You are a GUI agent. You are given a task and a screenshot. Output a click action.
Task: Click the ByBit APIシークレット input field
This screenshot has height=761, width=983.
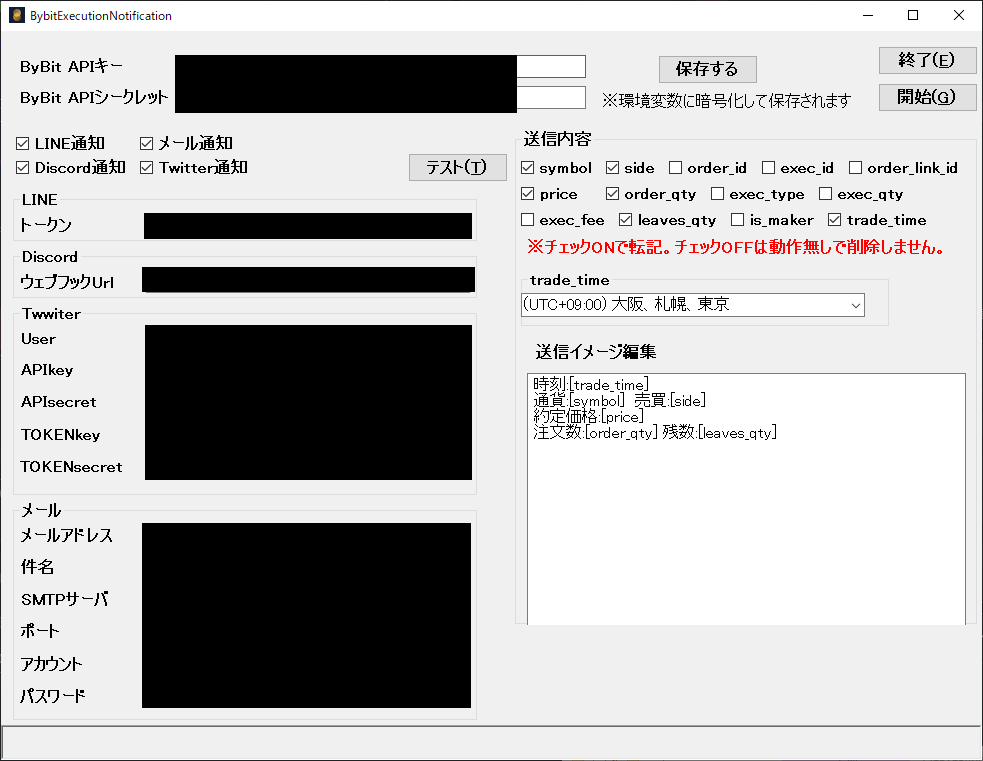(x=380, y=98)
